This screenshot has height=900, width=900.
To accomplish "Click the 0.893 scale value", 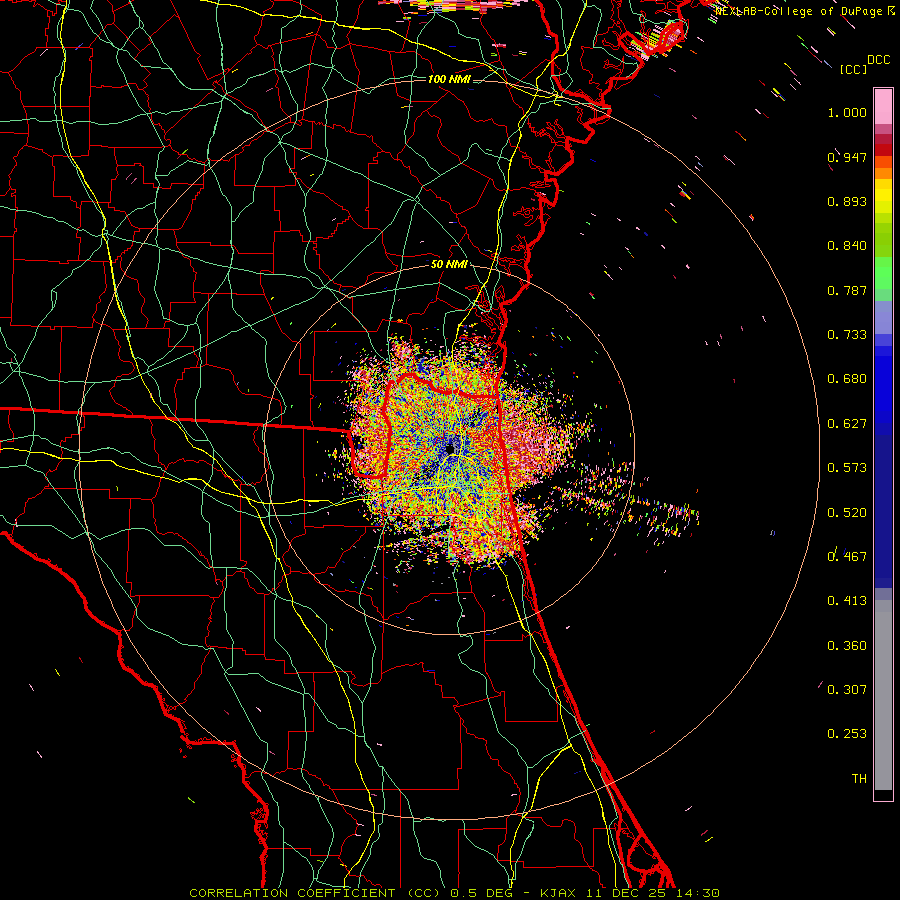I will (x=847, y=201).
